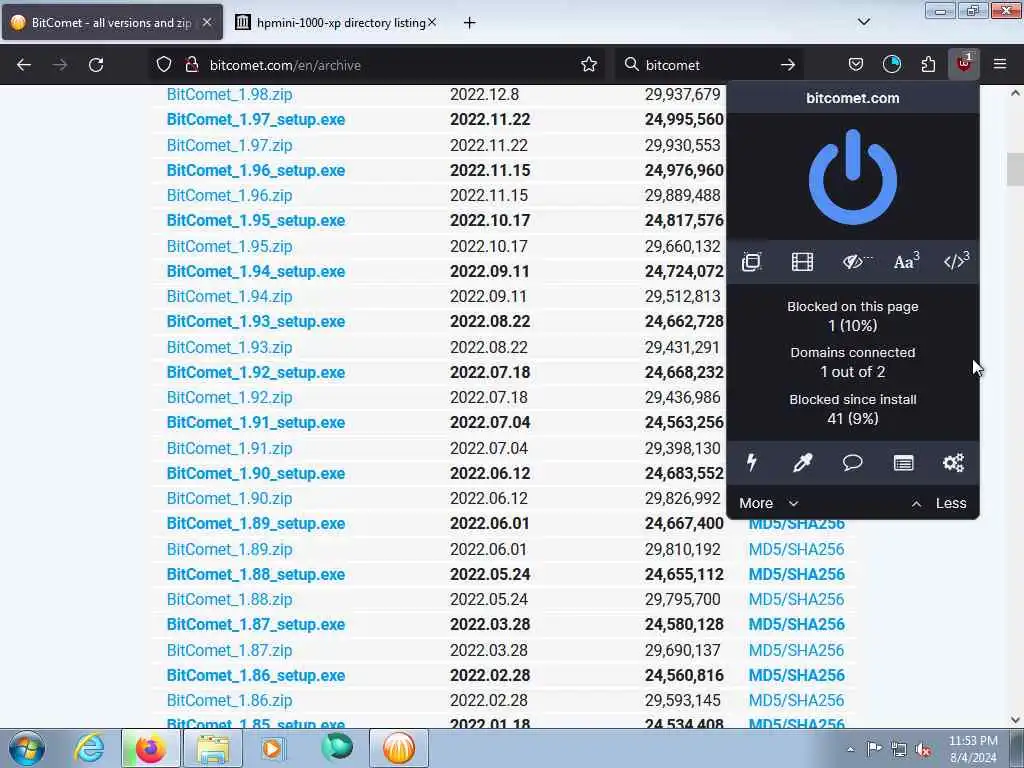Bookmark this page with the star icon
This screenshot has height=768, width=1024.
pos(588,64)
